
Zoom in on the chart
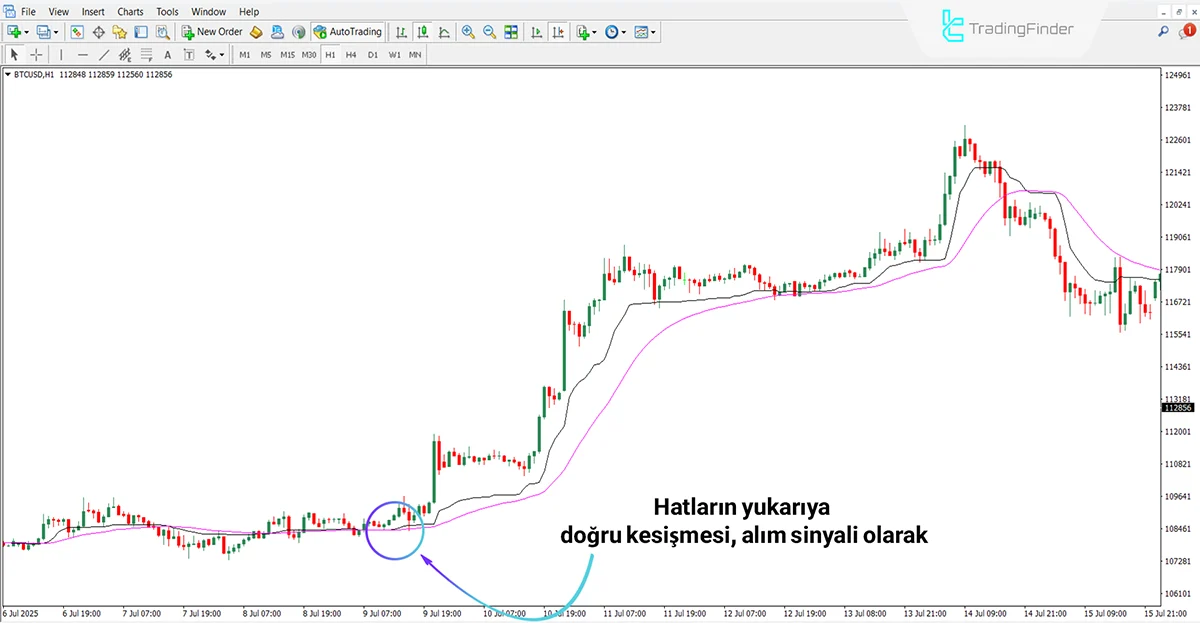467,32
